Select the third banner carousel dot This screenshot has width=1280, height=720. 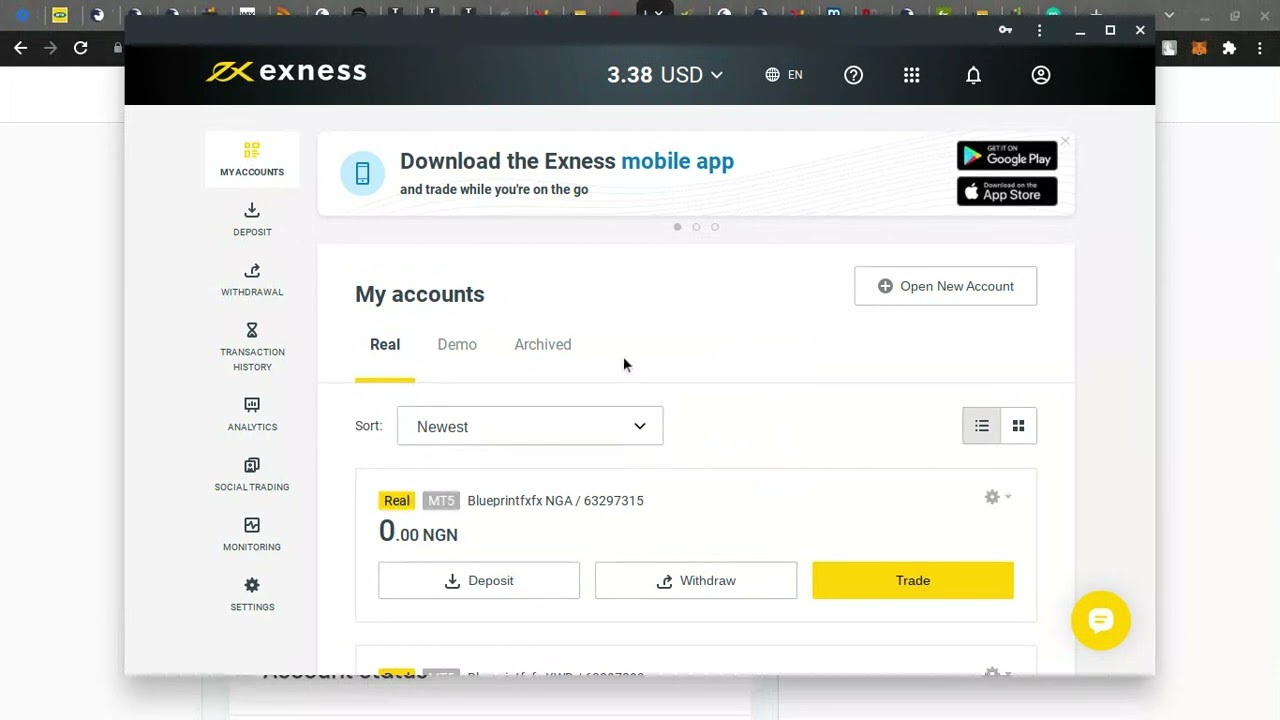coord(714,227)
